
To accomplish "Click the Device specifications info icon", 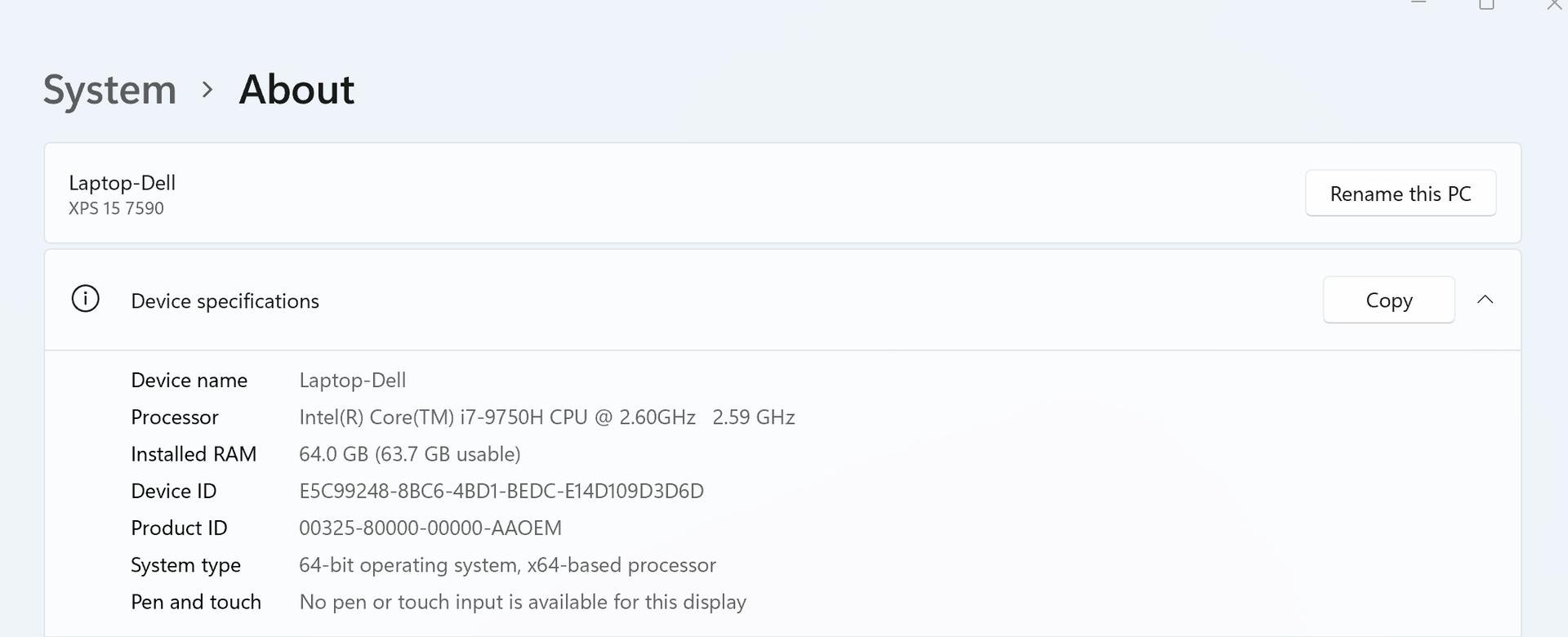I will click(86, 299).
